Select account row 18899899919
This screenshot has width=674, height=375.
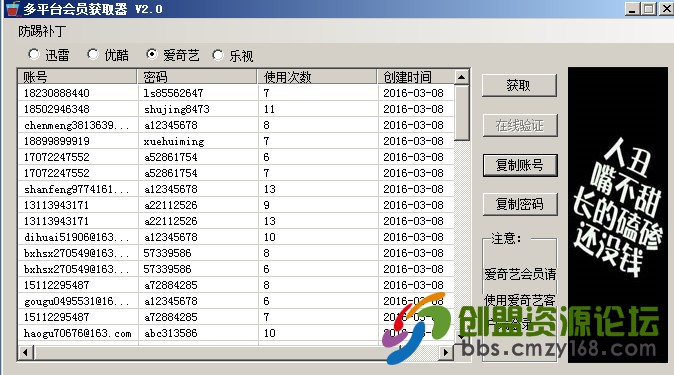pyautogui.click(x=236, y=141)
